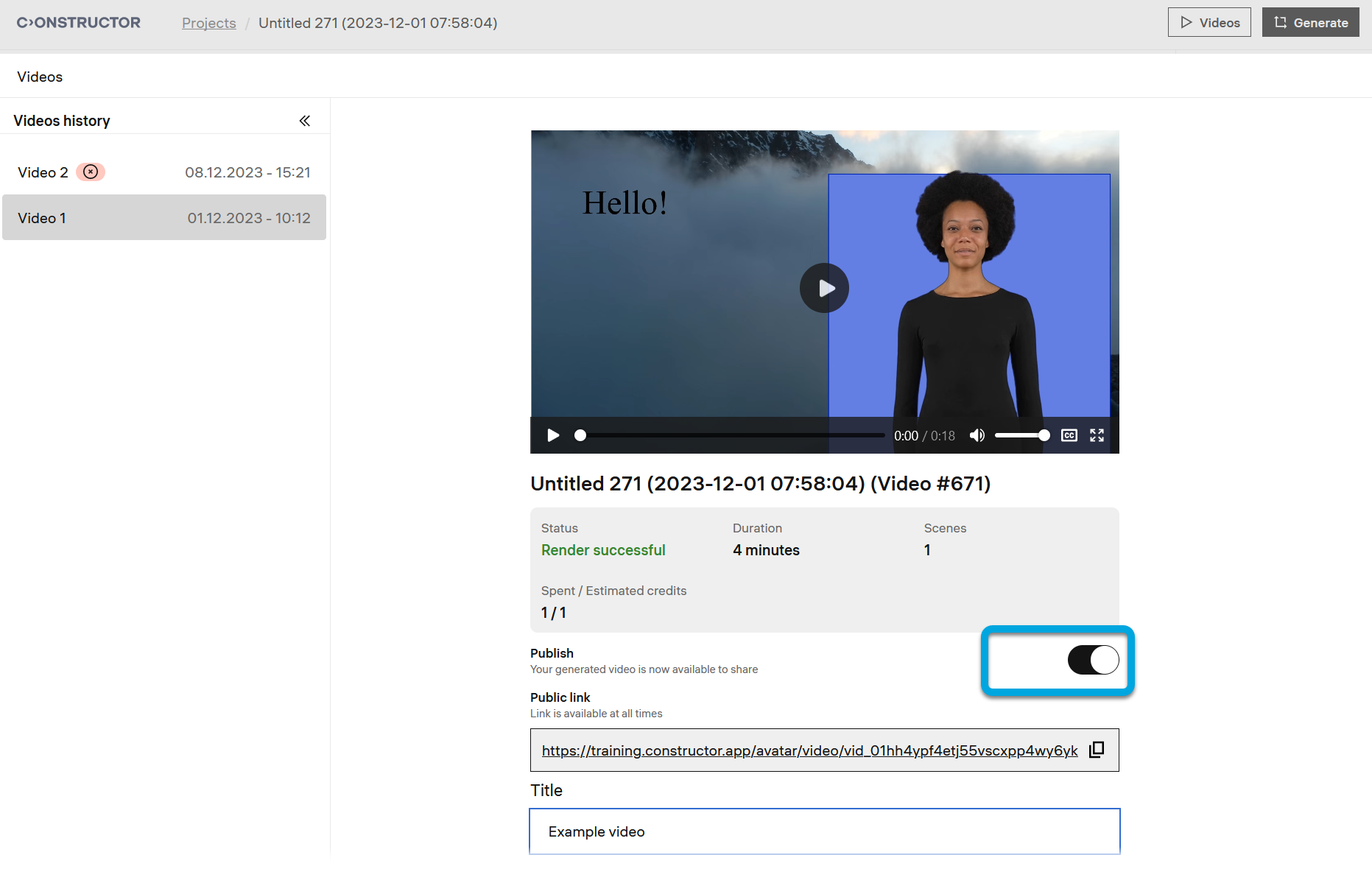Copy the public link with copy icon
1372x869 pixels.
[1097, 750]
